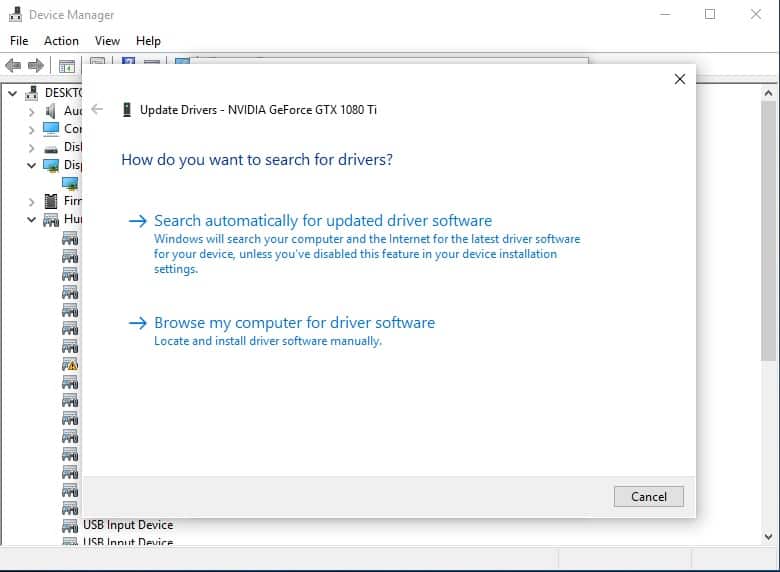Click the Device Manager title bar icon
Image resolution: width=780 pixels, height=572 pixels.
(15, 14)
